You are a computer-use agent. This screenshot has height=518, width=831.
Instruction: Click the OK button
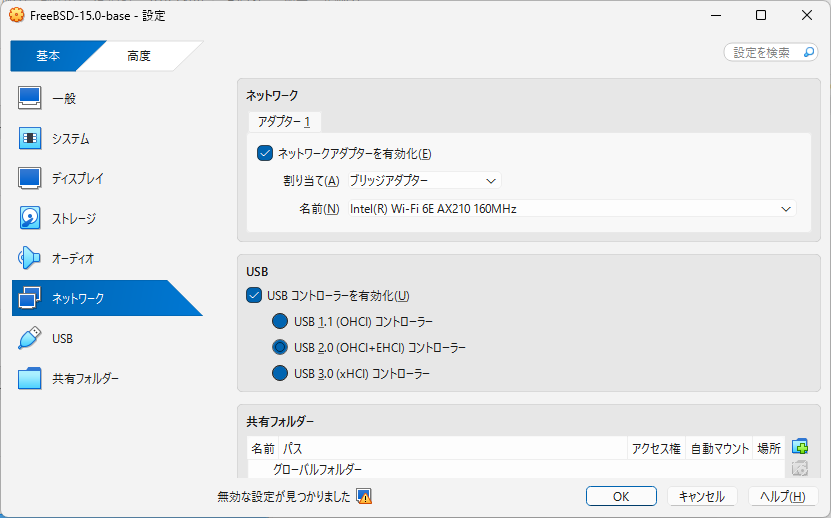coord(621,497)
